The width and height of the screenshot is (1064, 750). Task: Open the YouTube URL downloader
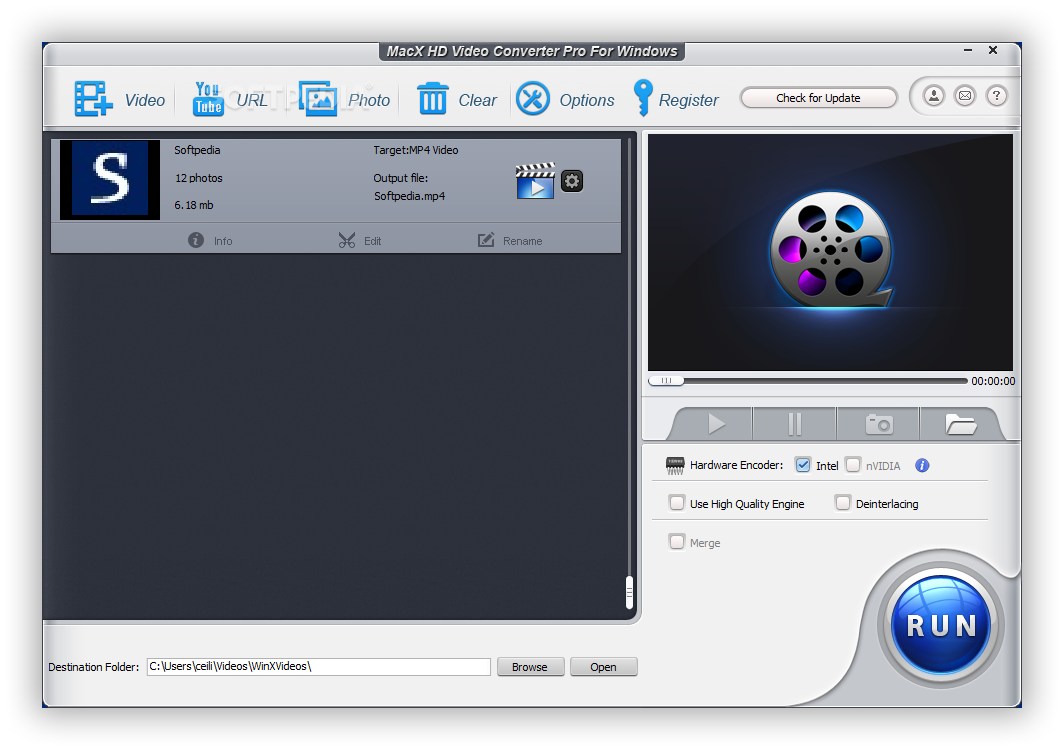point(208,99)
